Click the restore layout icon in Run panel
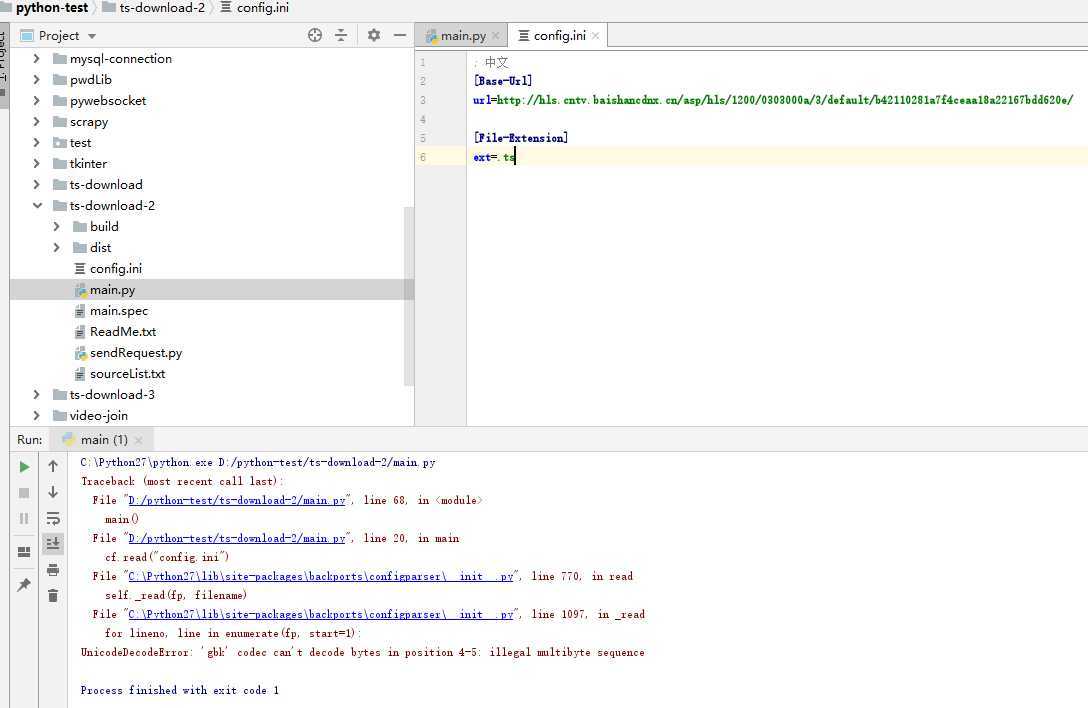Viewport: 1088px width, 708px height. pyautogui.click(x=24, y=552)
